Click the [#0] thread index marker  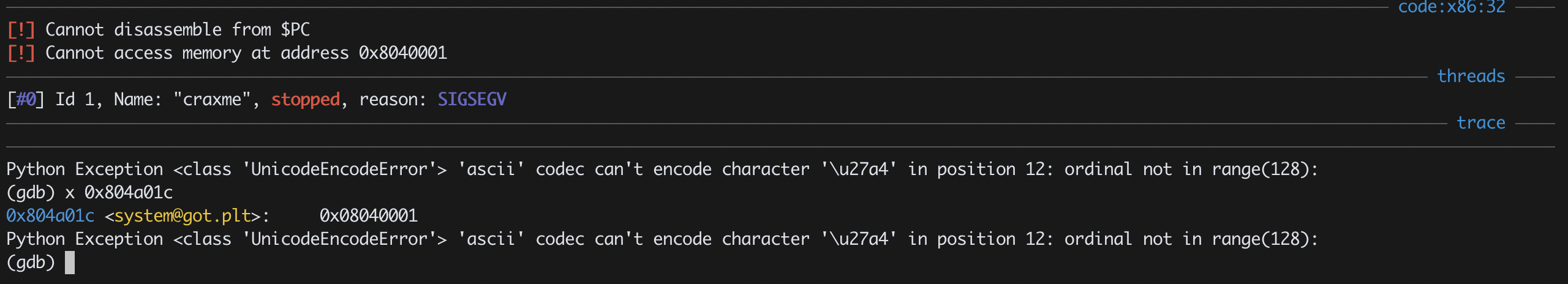click(26, 99)
